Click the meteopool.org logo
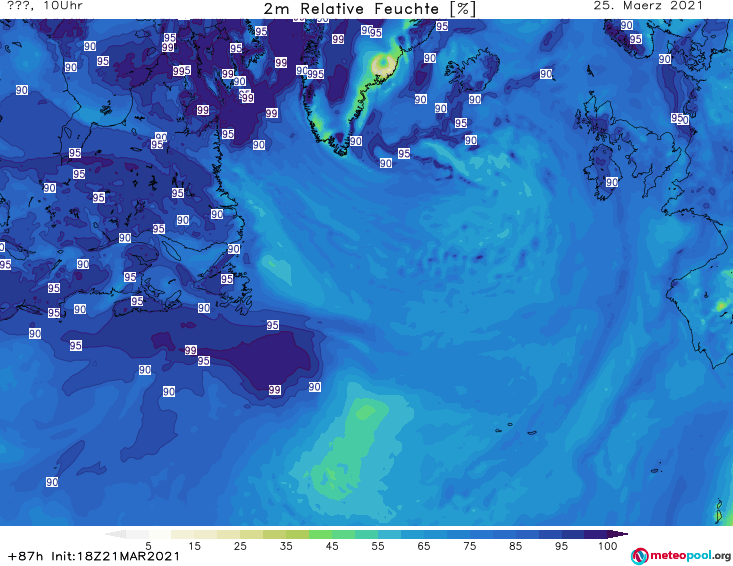The width and height of the screenshot is (733, 566). tap(681, 556)
